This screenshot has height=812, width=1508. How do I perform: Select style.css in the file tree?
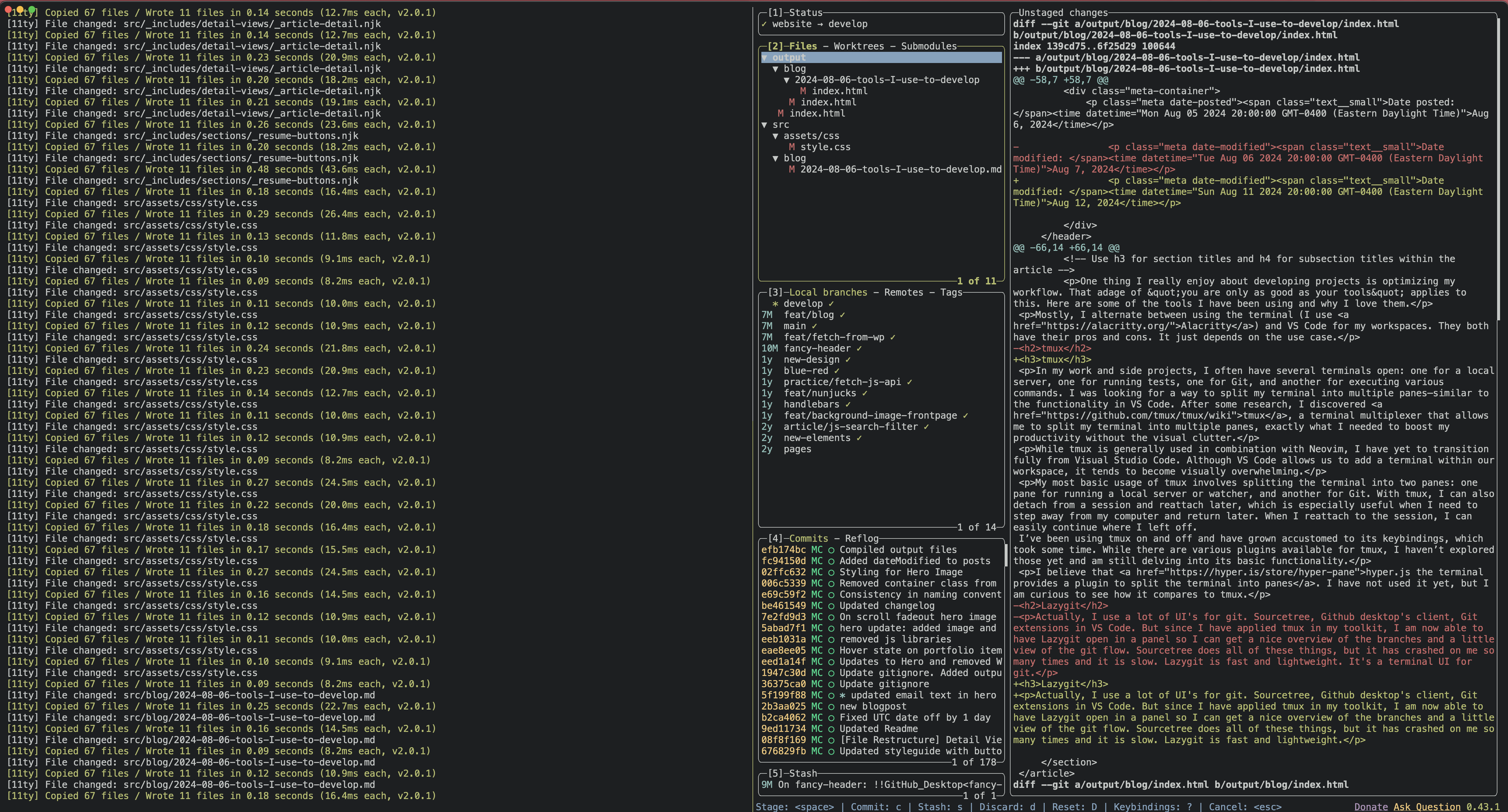[825, 147]
